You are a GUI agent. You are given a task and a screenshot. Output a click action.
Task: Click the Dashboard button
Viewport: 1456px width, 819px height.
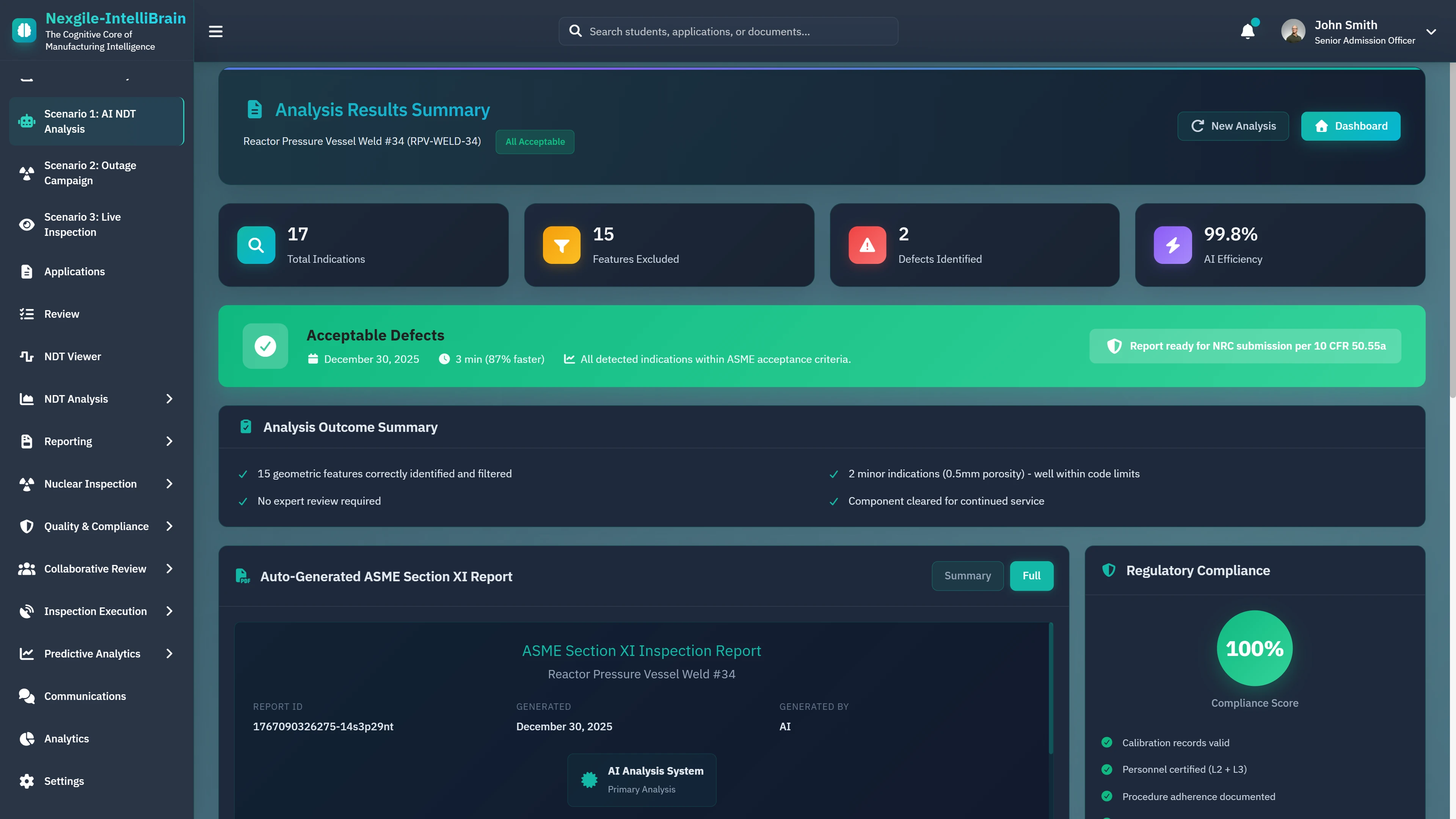point(1350,126)
